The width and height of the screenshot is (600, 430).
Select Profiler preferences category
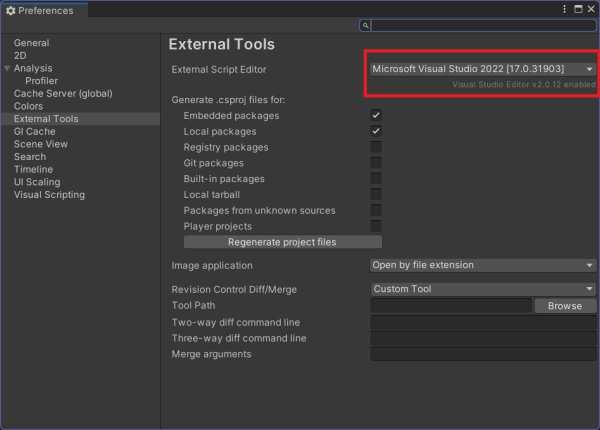pyautogui.click(x=41, y=81)
